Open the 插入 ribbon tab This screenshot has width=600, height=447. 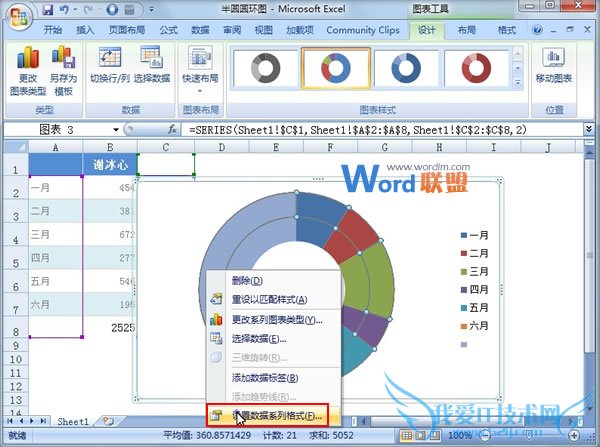pos(85,30)
